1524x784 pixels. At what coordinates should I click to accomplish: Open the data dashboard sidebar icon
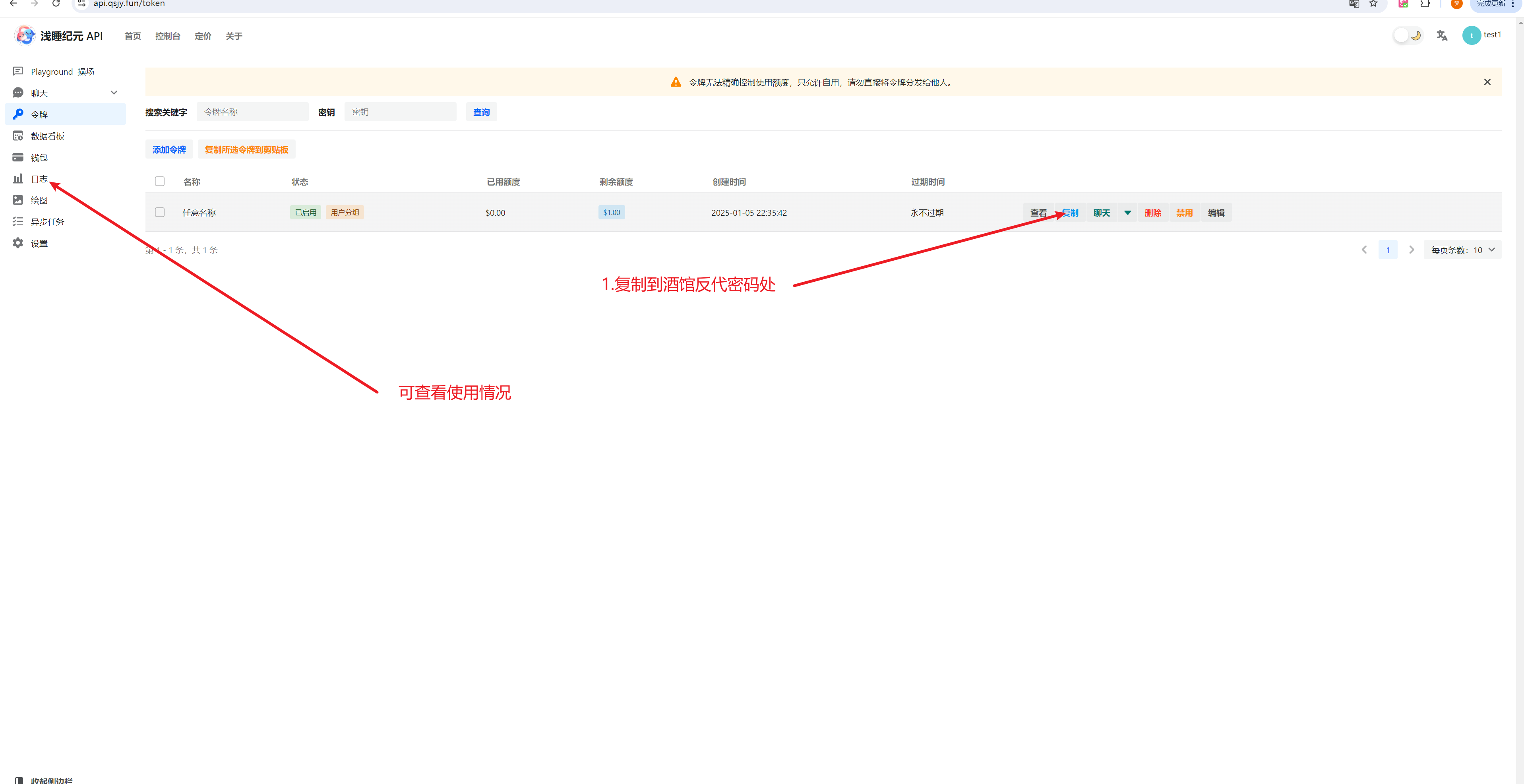18,136
